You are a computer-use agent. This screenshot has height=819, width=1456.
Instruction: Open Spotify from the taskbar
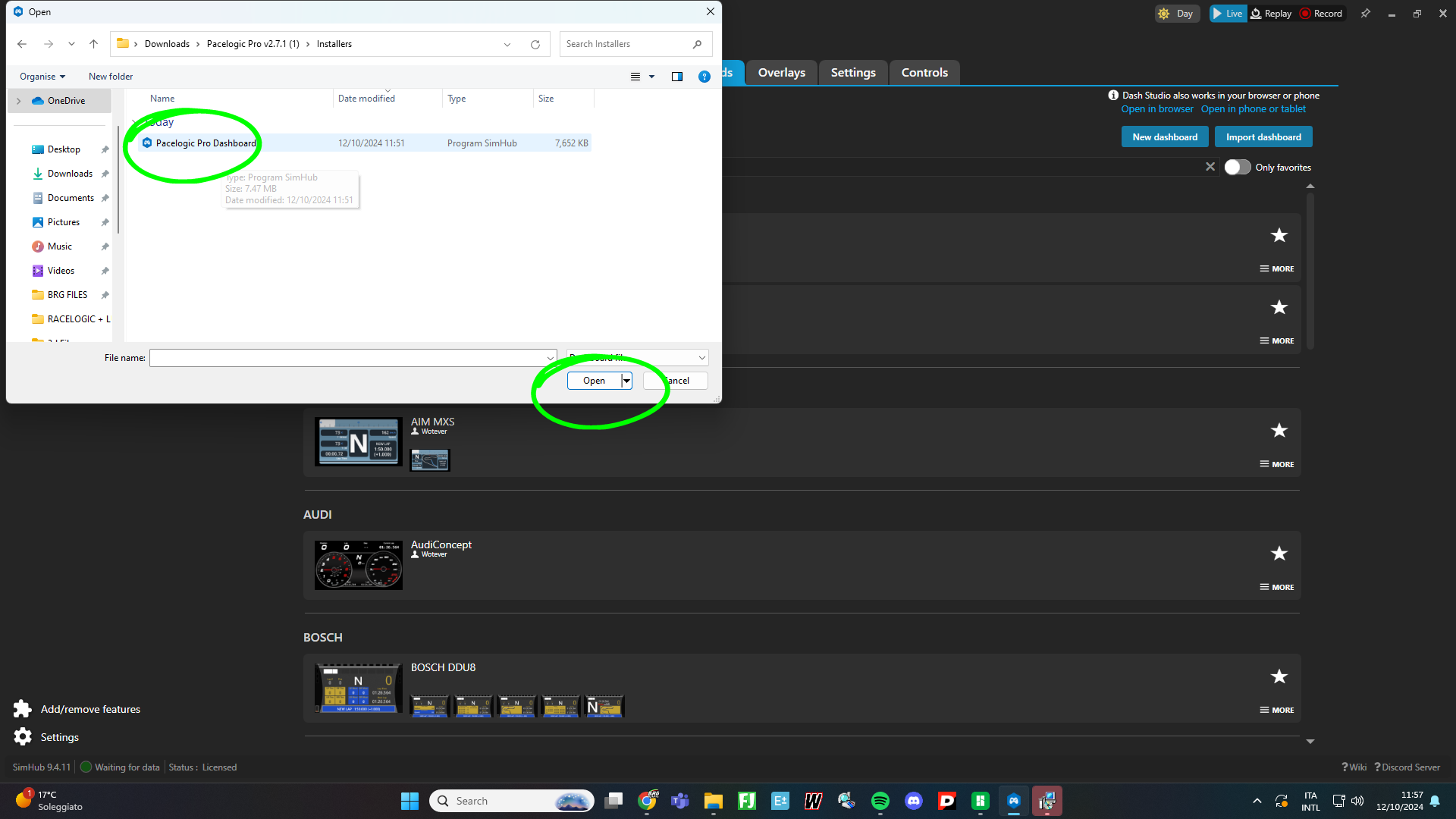[880, 801]
